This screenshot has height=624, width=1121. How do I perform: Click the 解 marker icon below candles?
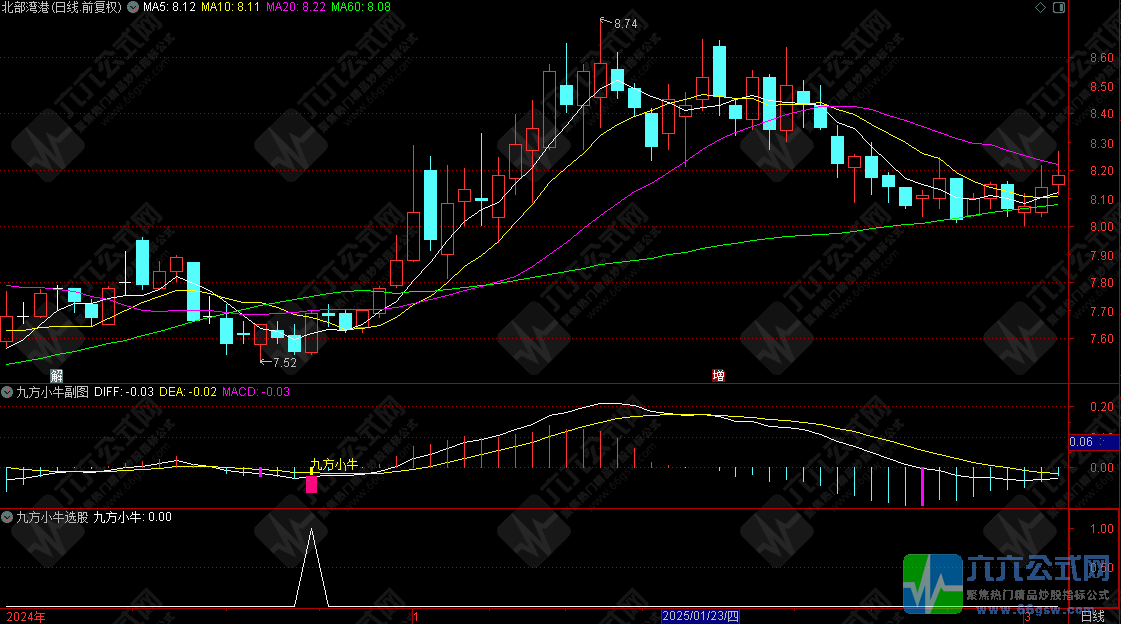(x=57, y=375)
